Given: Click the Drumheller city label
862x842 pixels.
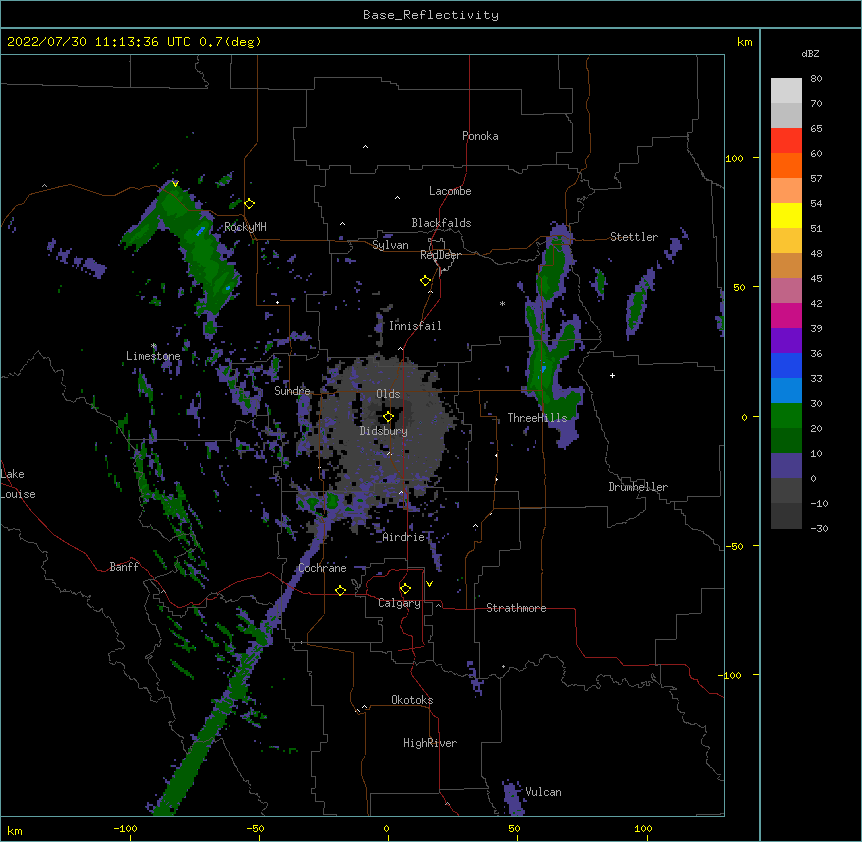Looking at the screenshot, I should 638,487.
